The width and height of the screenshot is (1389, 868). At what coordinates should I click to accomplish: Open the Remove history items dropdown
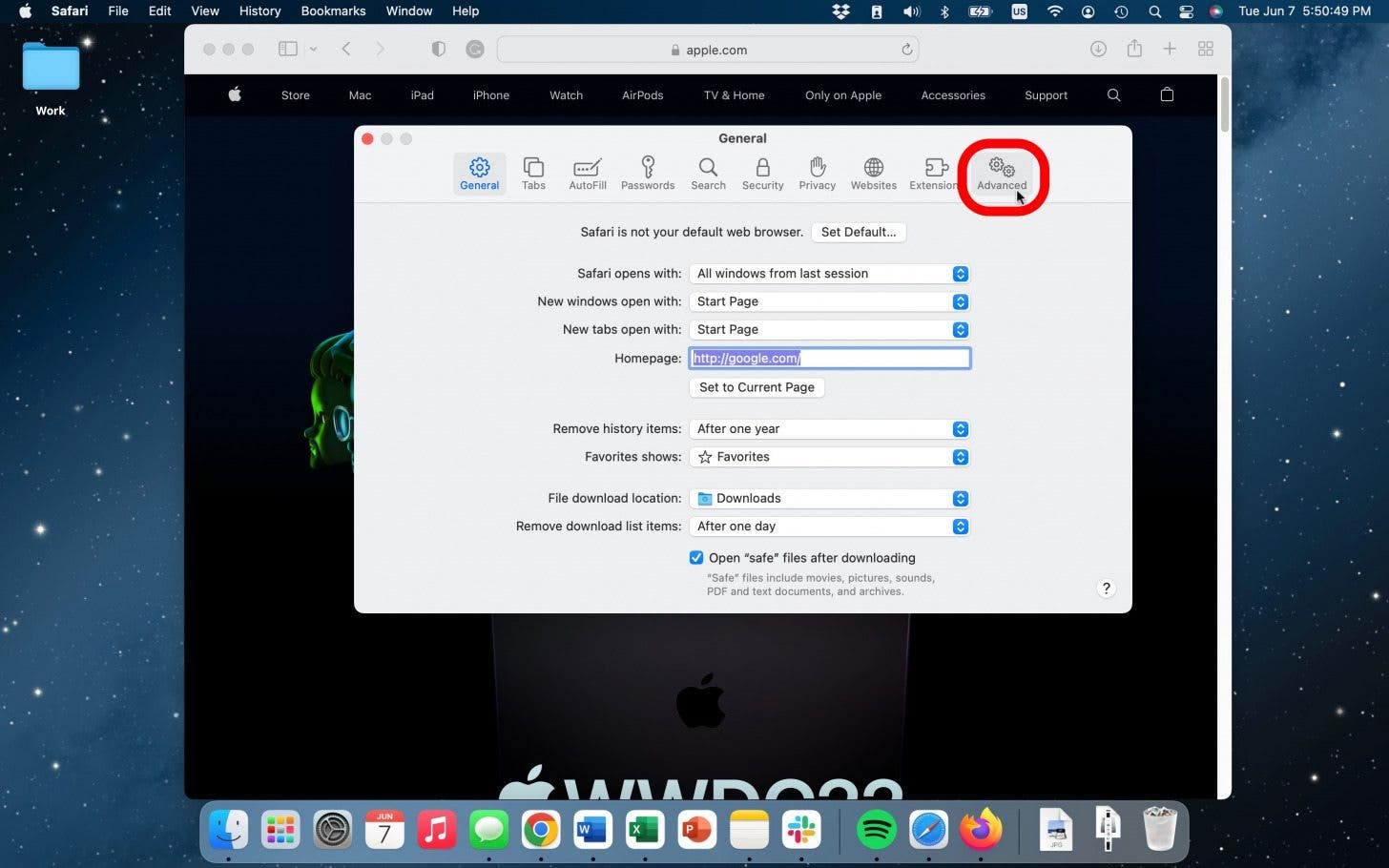click(829, 429)
